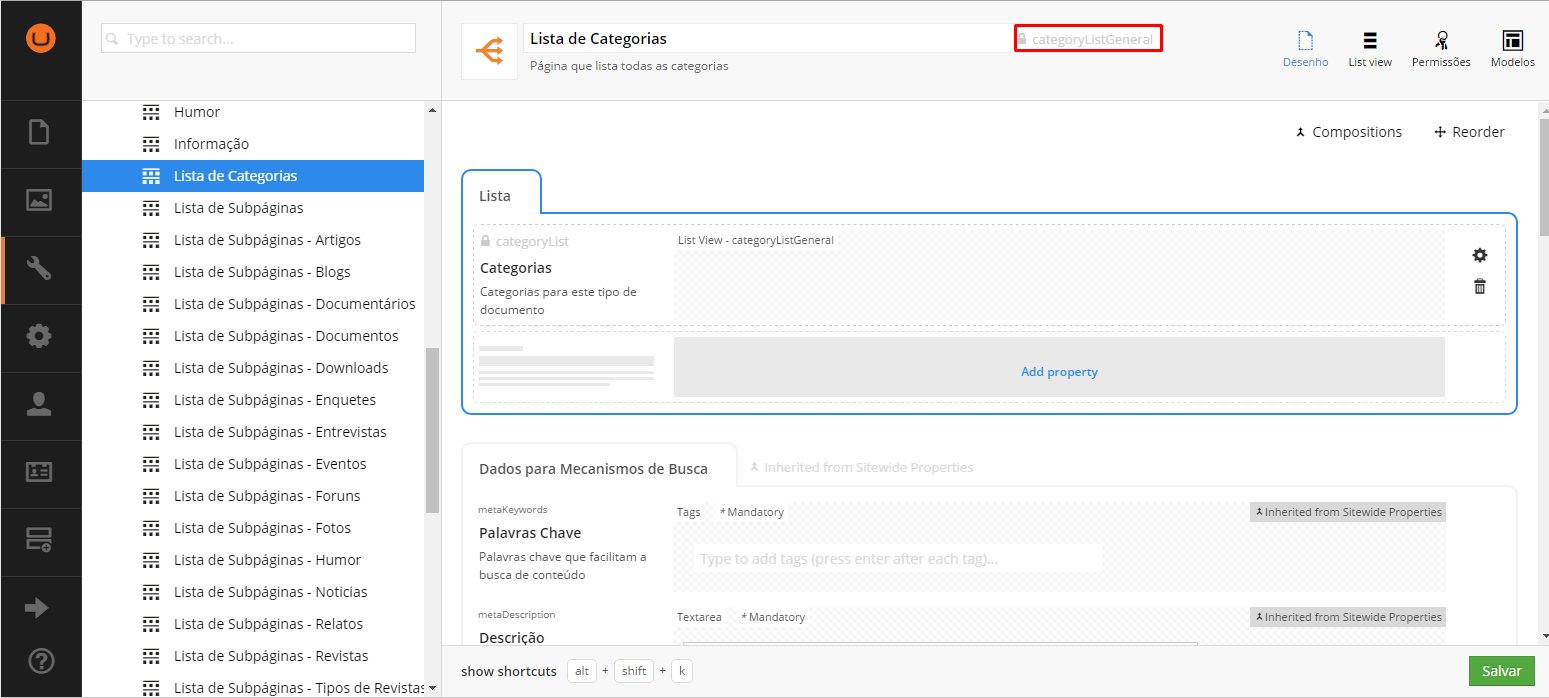Click the main editor vertical scrollbar
1549x698 pixels.
coord(1543,177)
